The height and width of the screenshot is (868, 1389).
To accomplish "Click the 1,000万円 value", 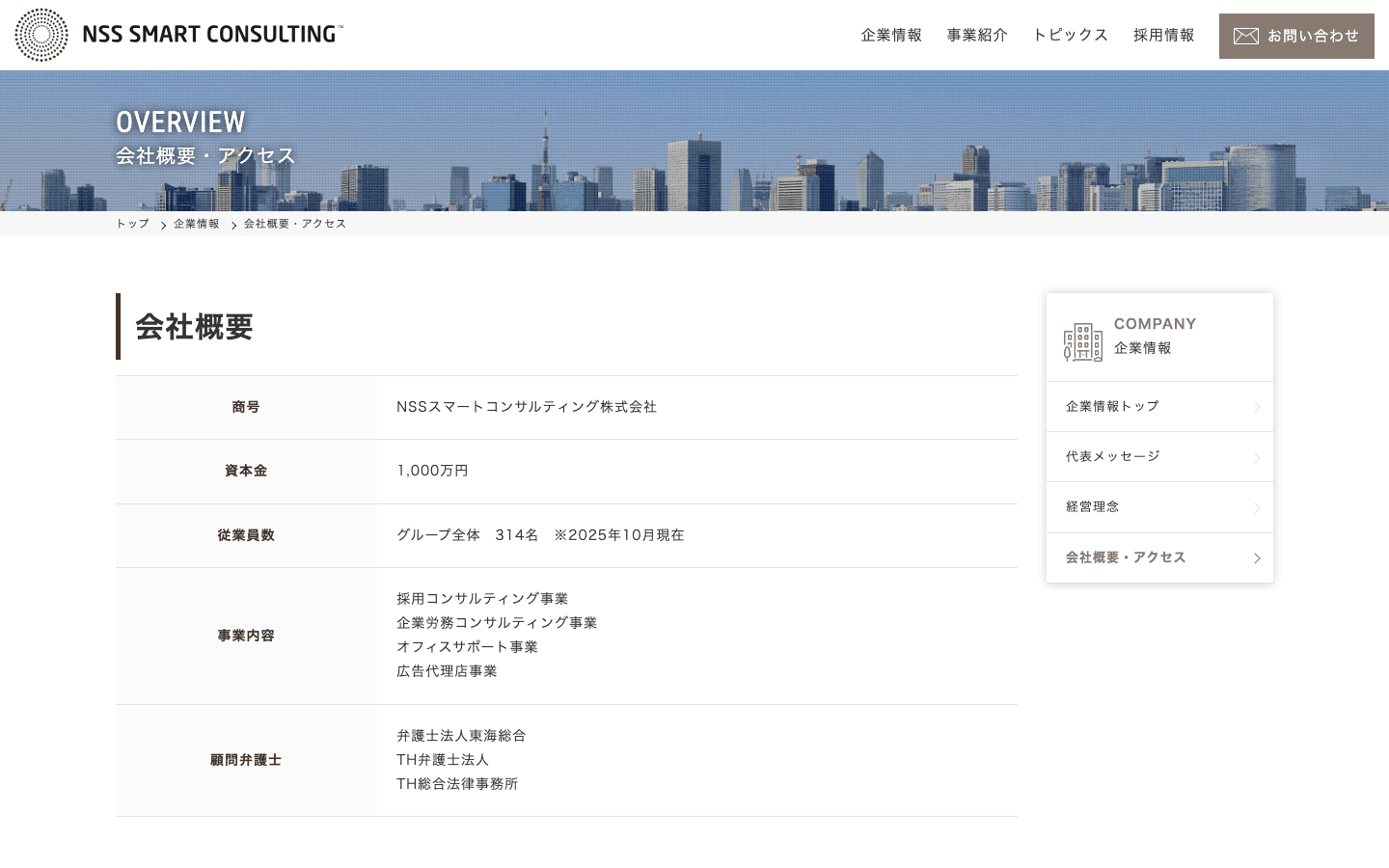I will (432, 471).
